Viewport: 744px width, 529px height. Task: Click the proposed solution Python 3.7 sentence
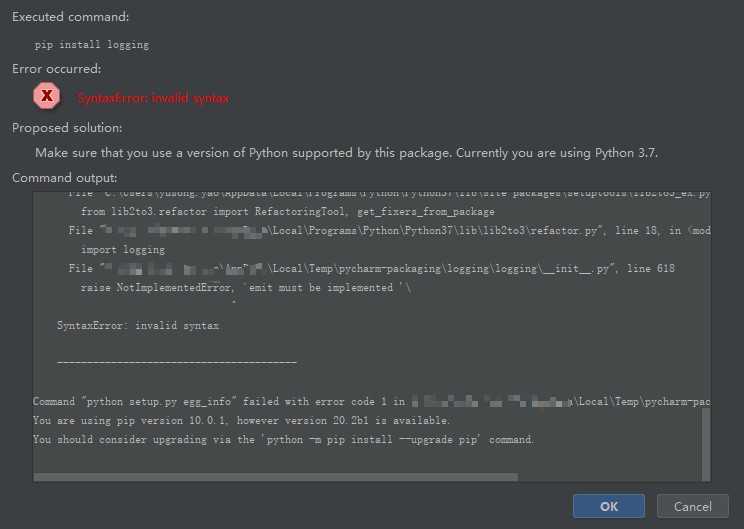pyautogui.click(x=346, y=153)
